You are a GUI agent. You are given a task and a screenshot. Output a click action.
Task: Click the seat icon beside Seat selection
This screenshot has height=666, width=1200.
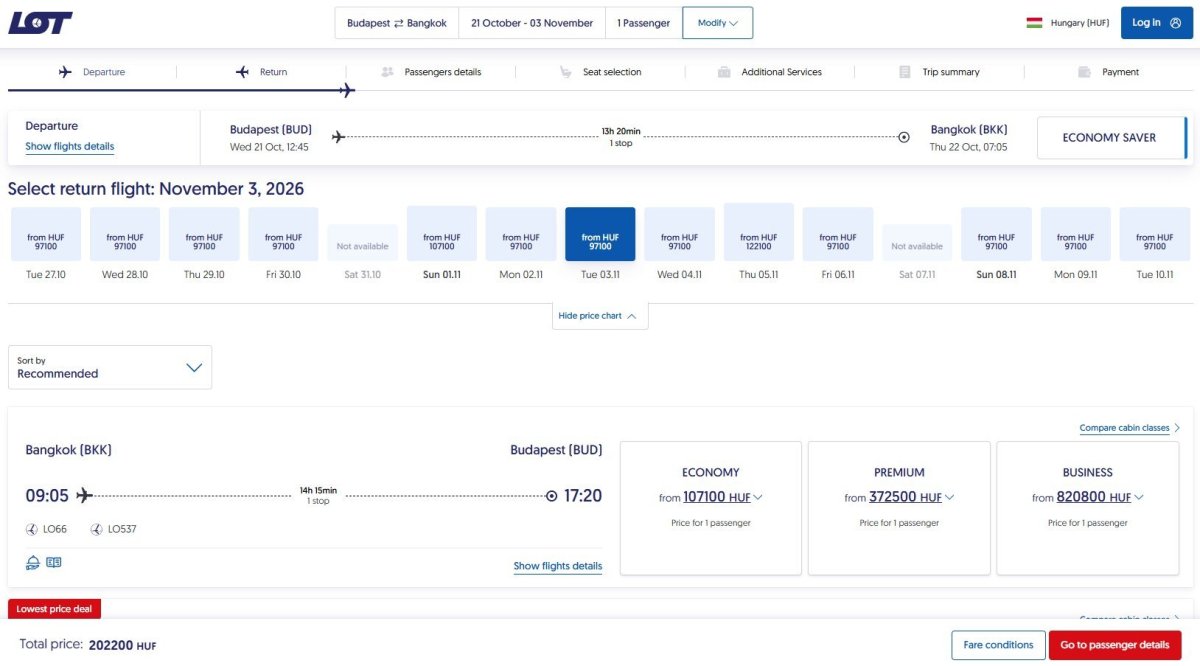click(x=566, y=72)
